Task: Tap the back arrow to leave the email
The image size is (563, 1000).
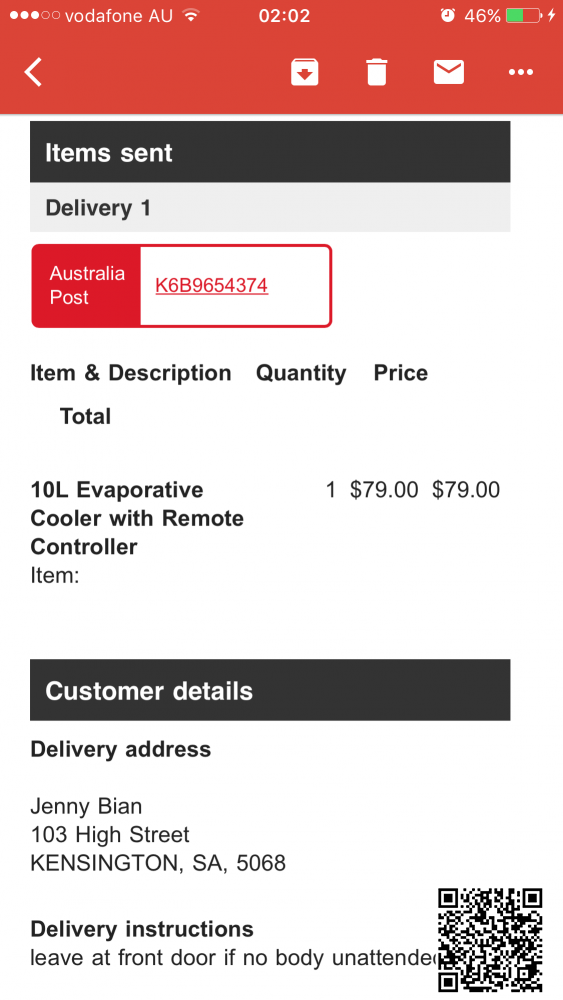Action: 33,71
